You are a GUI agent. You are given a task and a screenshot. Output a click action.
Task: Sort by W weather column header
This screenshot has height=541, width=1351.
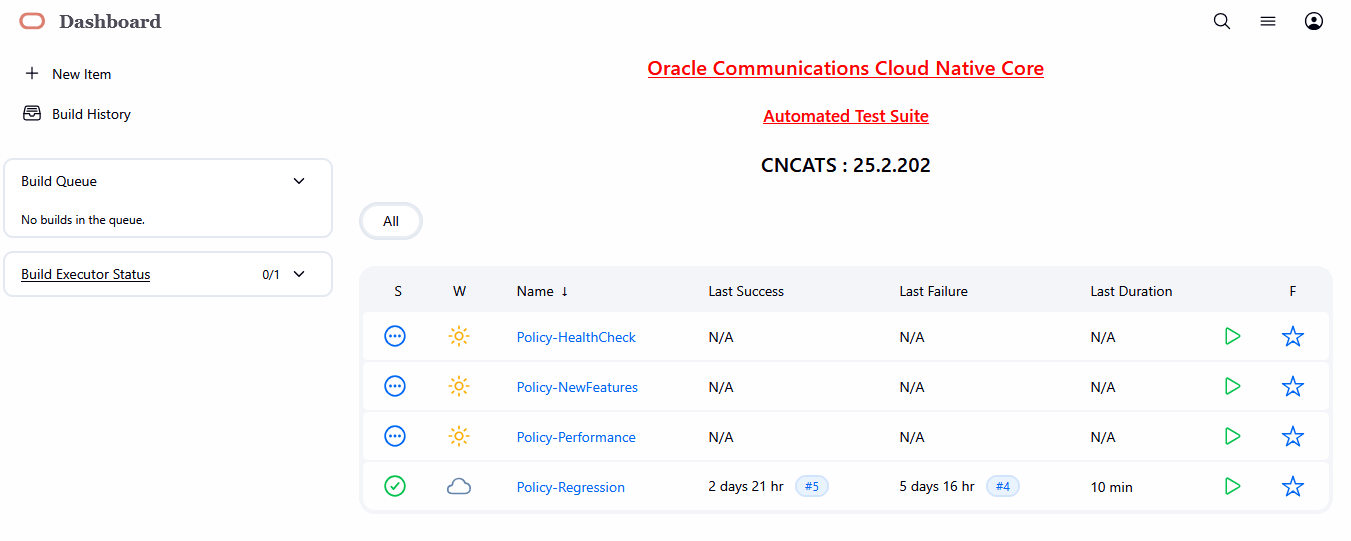coord(459,291)
